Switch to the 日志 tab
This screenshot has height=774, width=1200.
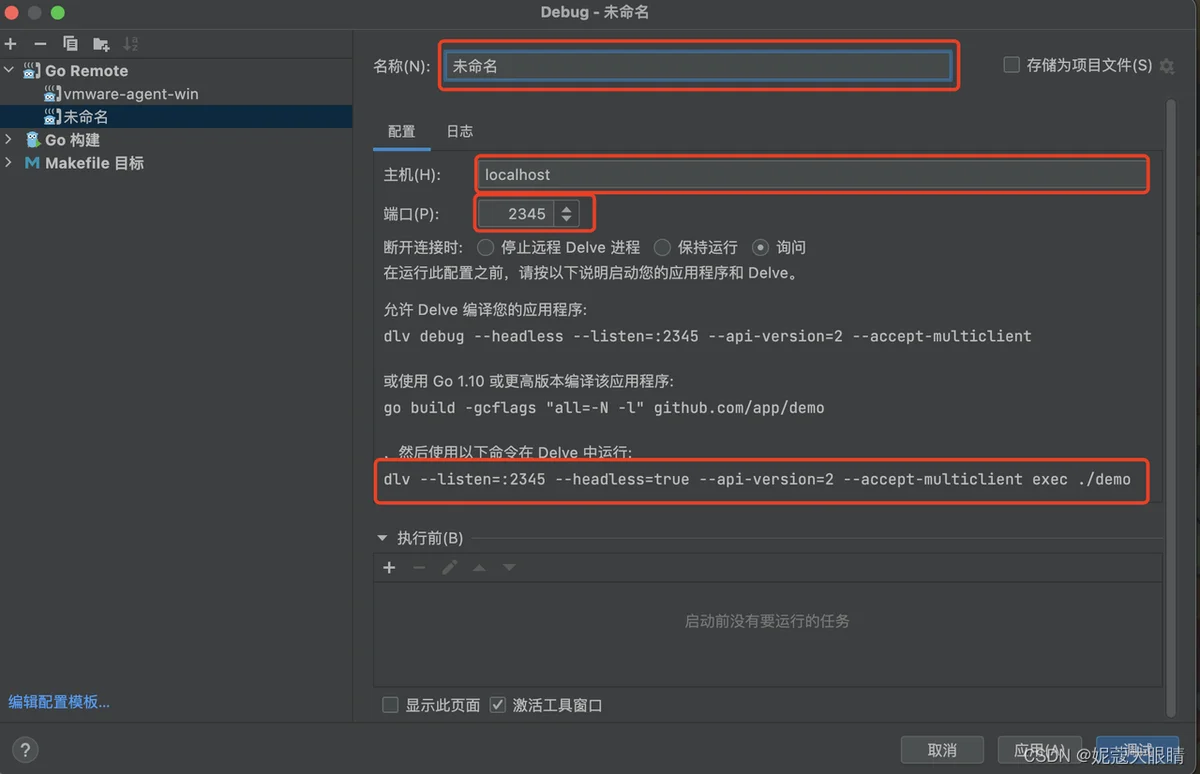pyautogui.click(x=459, y=131)
